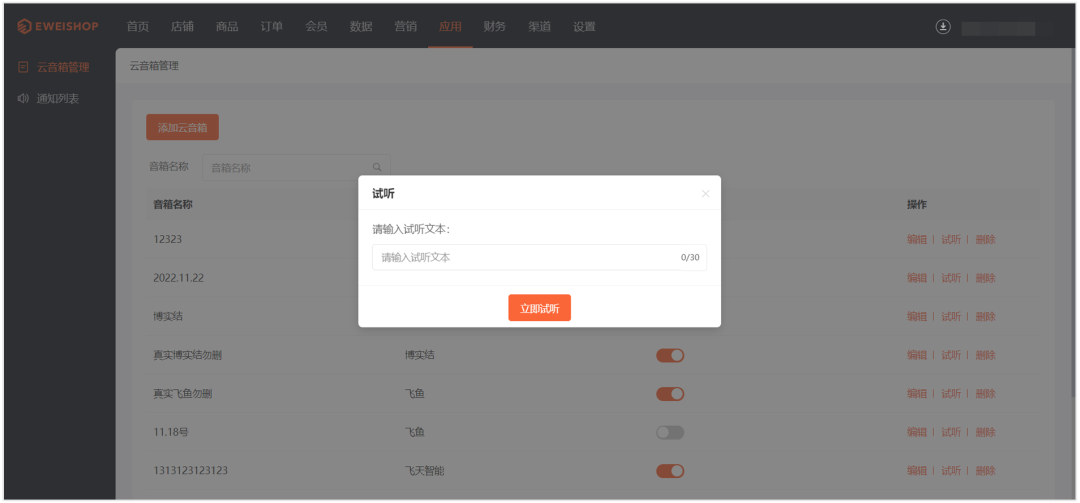Go to 订单 in navigation bar
Screen dimensions: 1080x503
tap(271, 27)
